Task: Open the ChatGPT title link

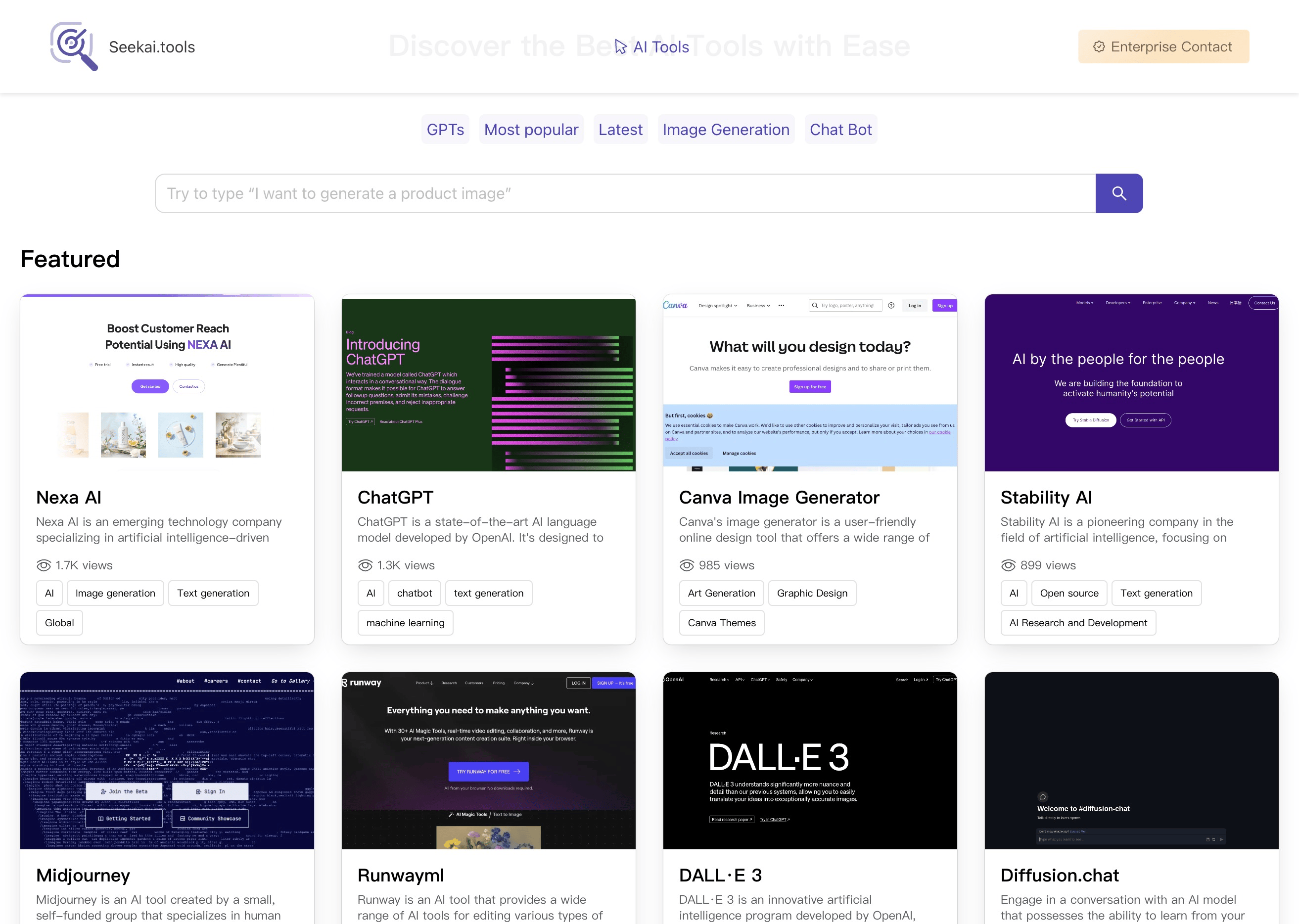Action: tap(395, 497)
